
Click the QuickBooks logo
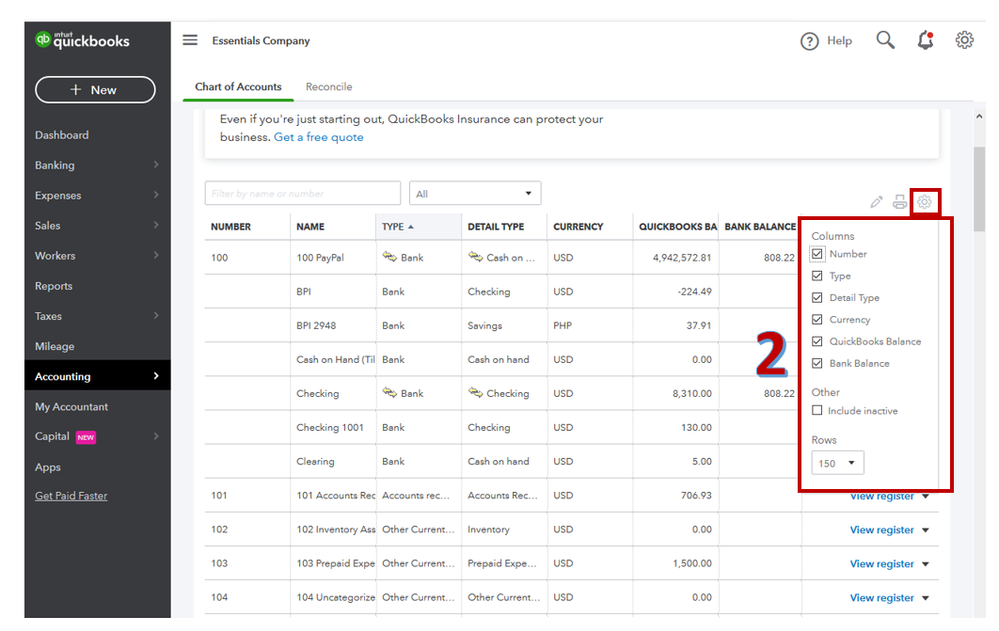82,40
